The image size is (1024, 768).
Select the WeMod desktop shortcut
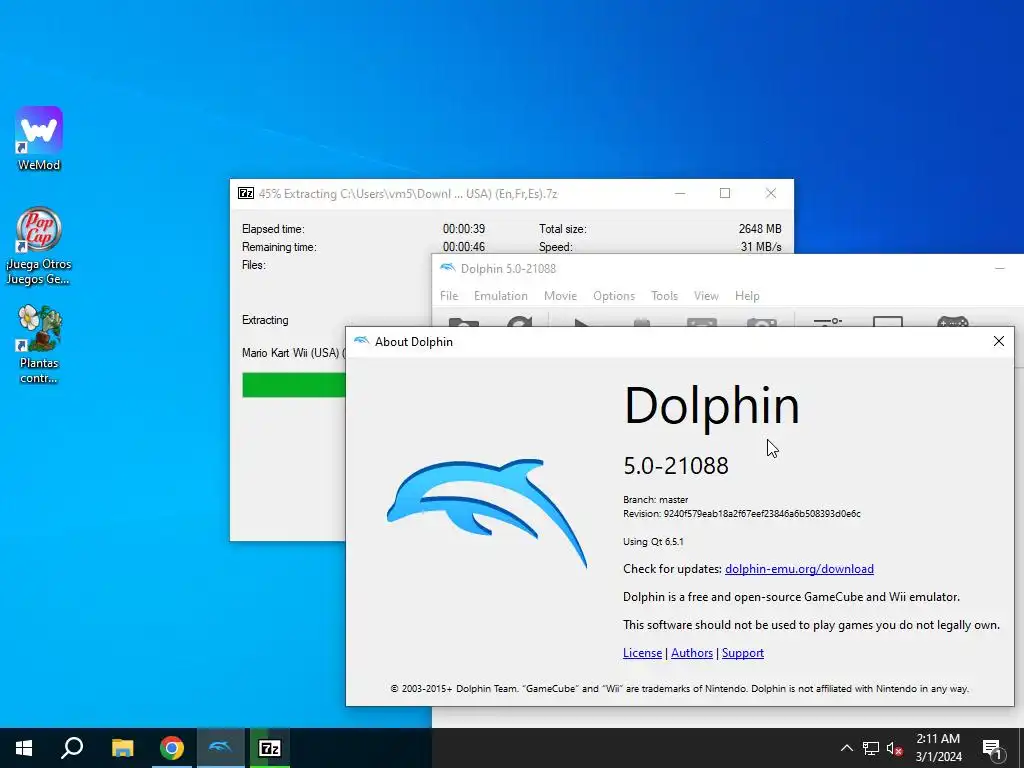pos(39,139)
